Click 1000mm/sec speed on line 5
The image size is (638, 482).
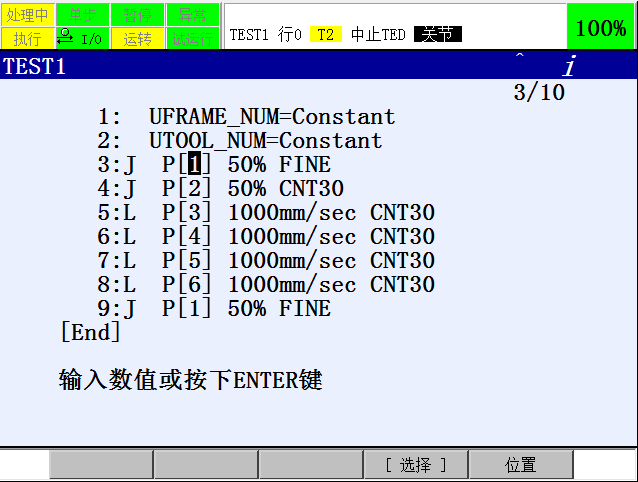[x=292, y=213]
